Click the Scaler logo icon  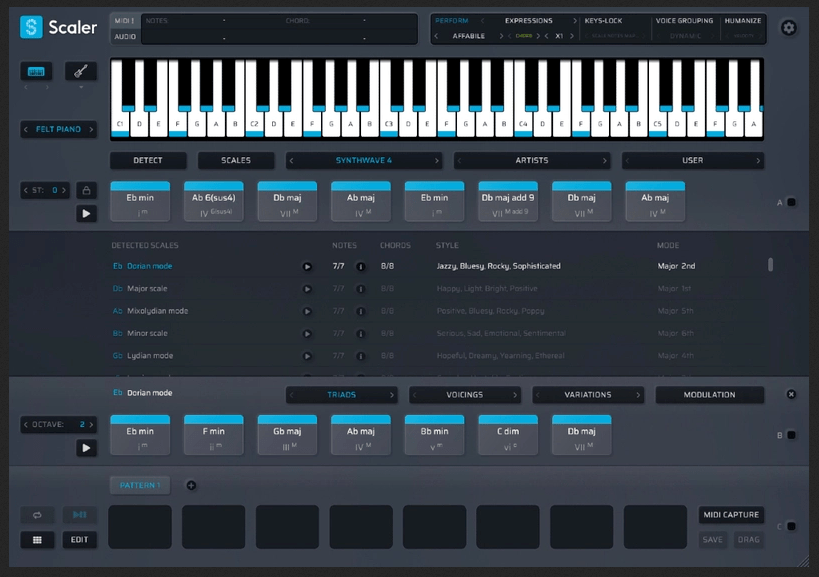[x=31, y=27]
